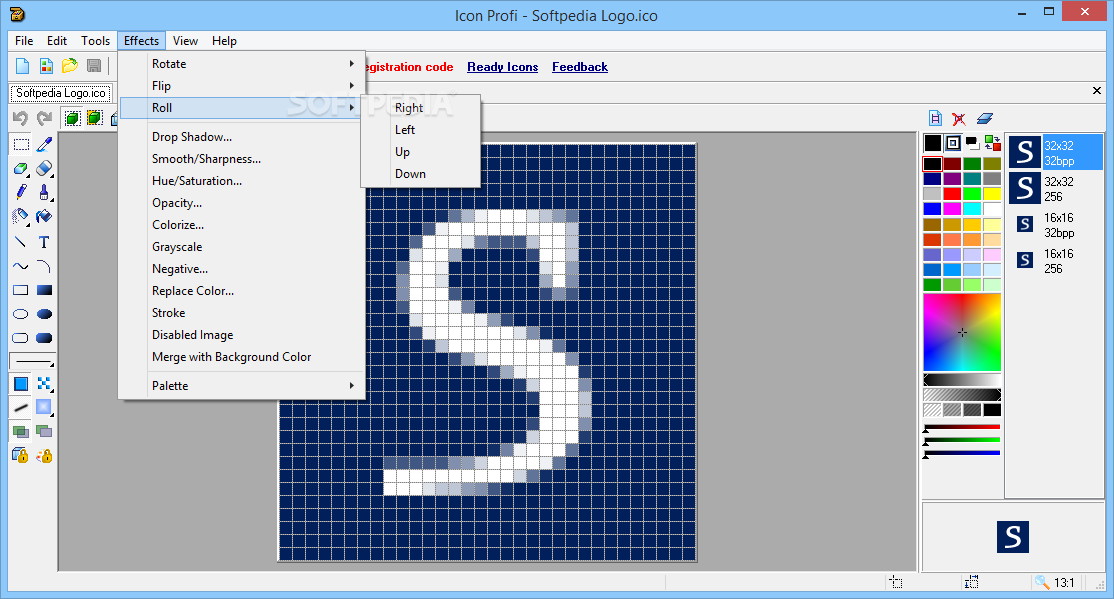Select the filled rectangle tool
Image resolution: width=1114 pixels, height=599 pixels.
pos(44,290)
